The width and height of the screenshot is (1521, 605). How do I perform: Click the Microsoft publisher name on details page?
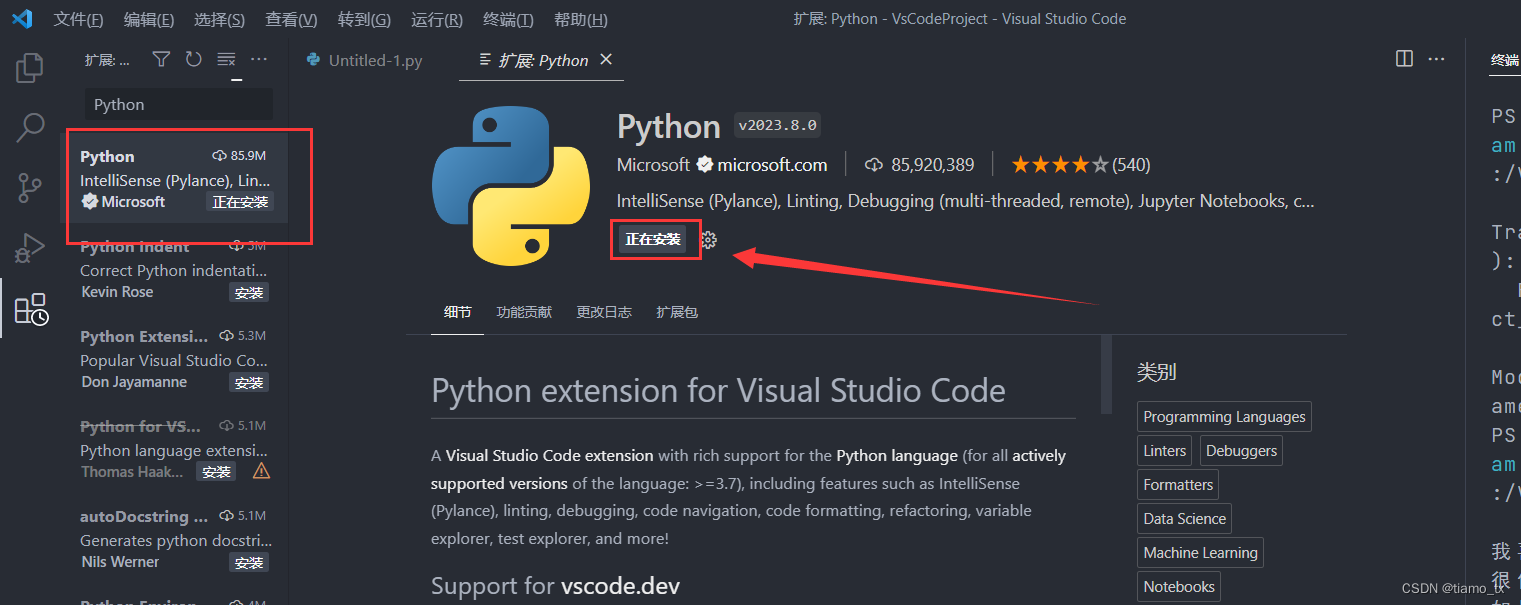point(653,164)
